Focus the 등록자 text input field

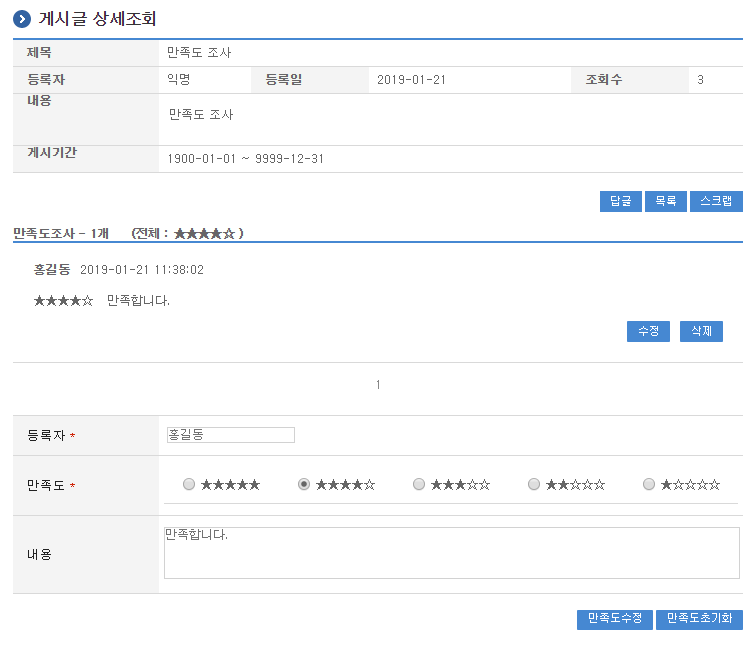(231, 435)
